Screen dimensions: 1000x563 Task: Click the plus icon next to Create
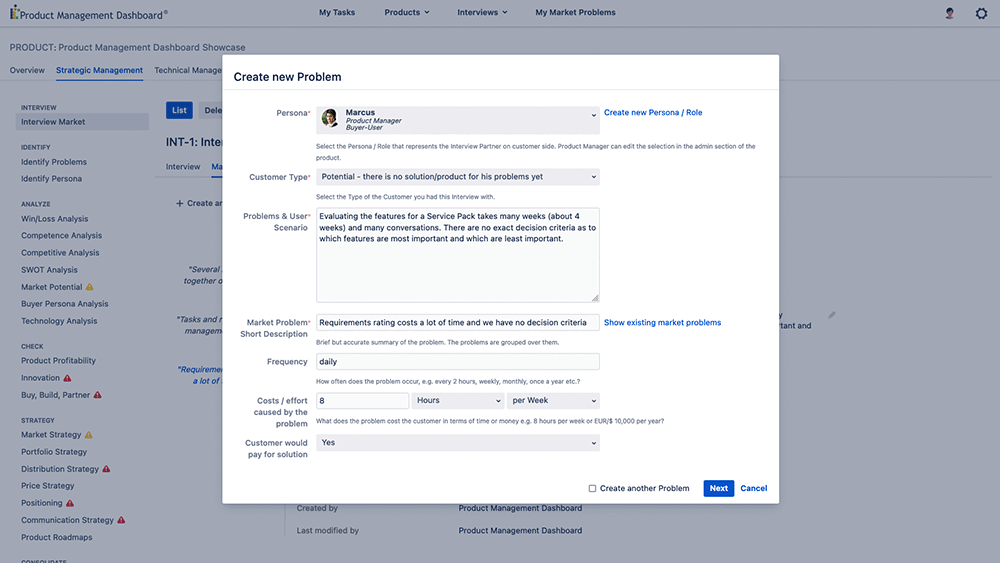pos(179,203)
